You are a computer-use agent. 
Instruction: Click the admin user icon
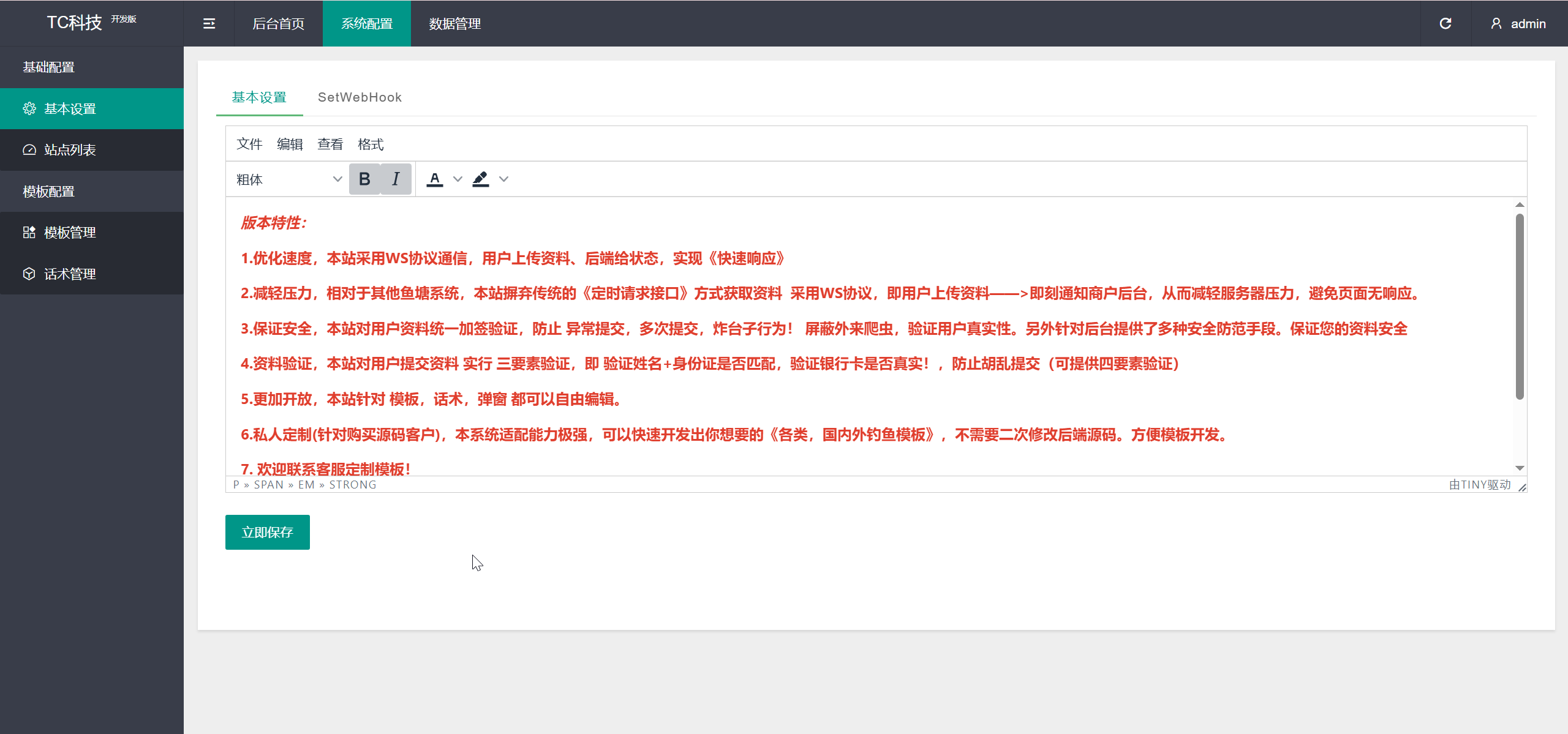coord(1496,24)
